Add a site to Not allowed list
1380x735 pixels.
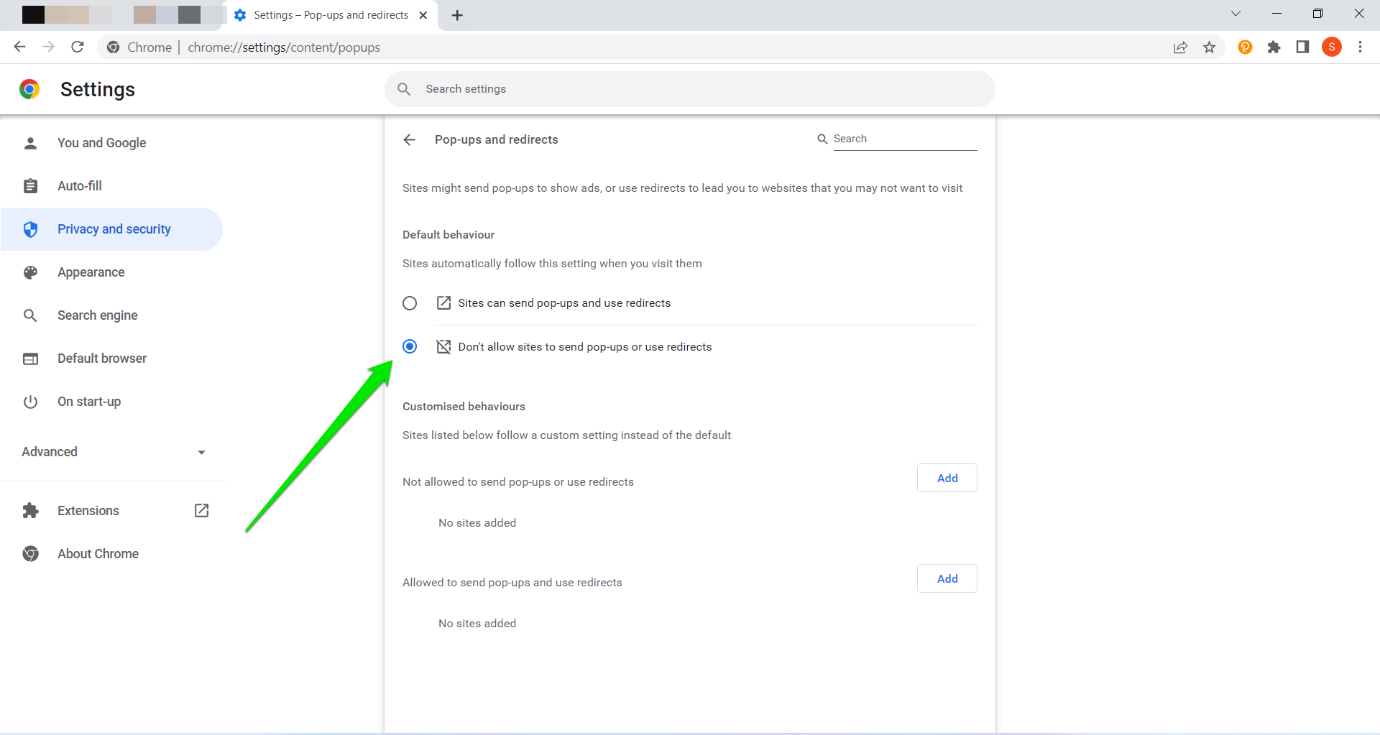click(947, 478)
